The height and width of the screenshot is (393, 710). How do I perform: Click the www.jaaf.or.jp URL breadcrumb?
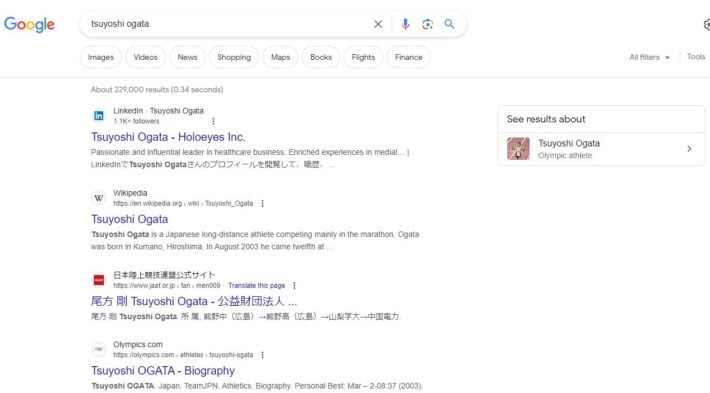[167, 285]
